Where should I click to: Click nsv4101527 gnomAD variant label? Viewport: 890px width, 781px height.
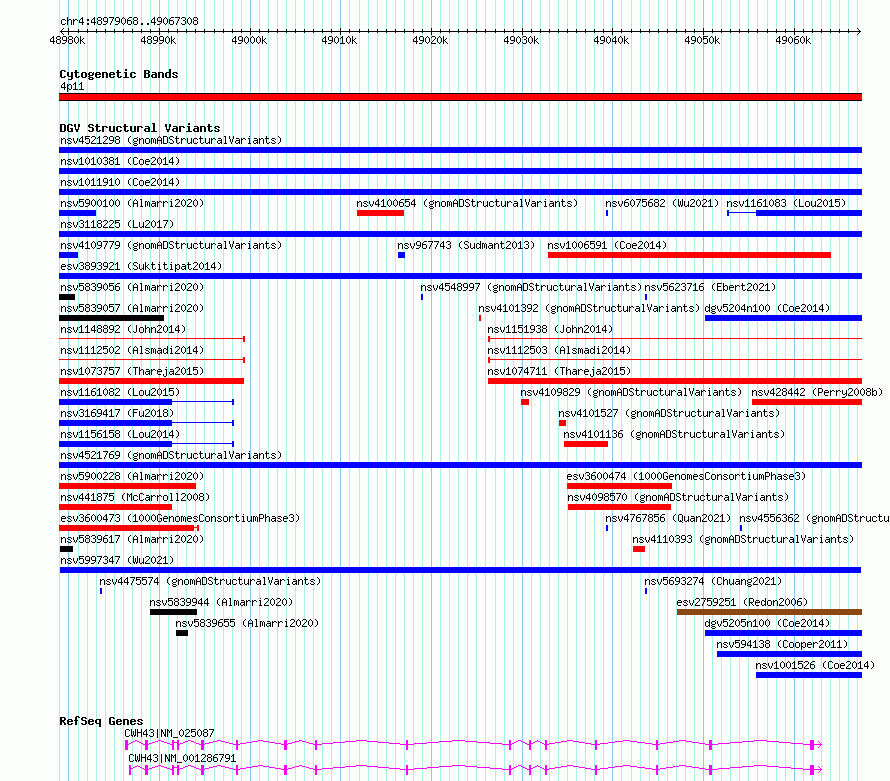[x=669, y=413]
